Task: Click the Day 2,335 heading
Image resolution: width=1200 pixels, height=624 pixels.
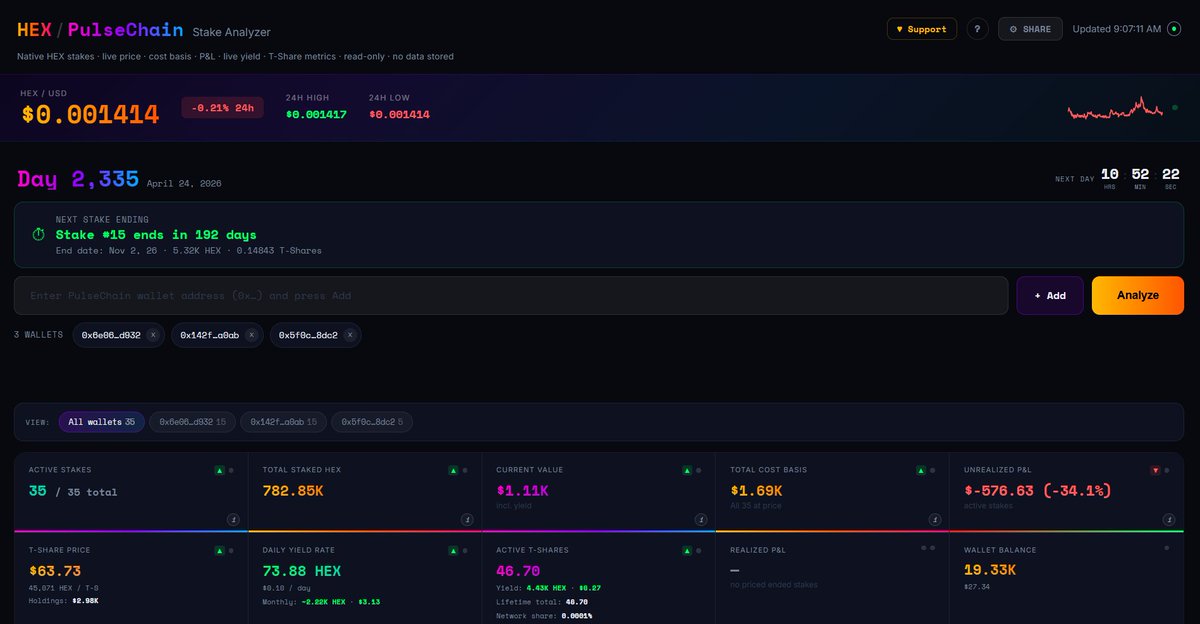Action: (78, 180)
